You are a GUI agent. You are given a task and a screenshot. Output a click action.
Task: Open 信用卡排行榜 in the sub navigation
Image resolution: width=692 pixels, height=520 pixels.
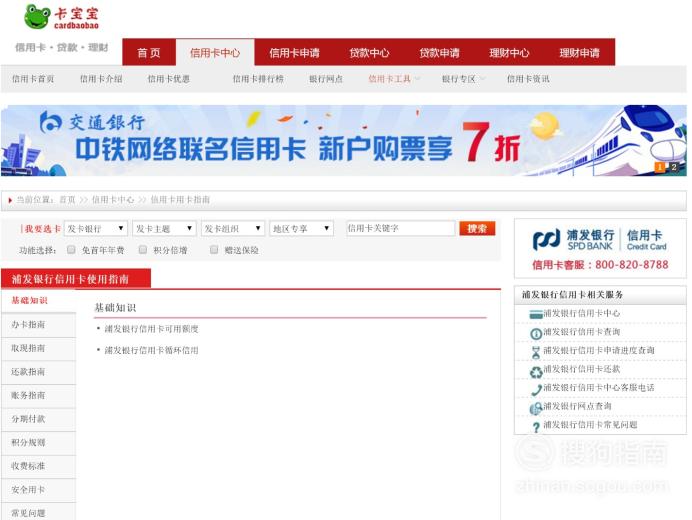pyautogui.click(x=258, y=79)
